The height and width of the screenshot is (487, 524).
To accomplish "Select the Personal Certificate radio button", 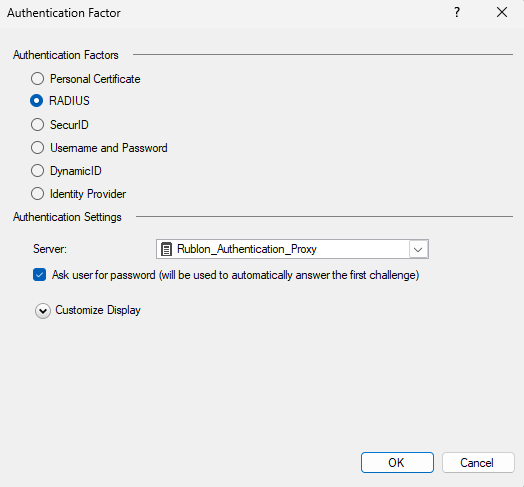I will (37, 79).
